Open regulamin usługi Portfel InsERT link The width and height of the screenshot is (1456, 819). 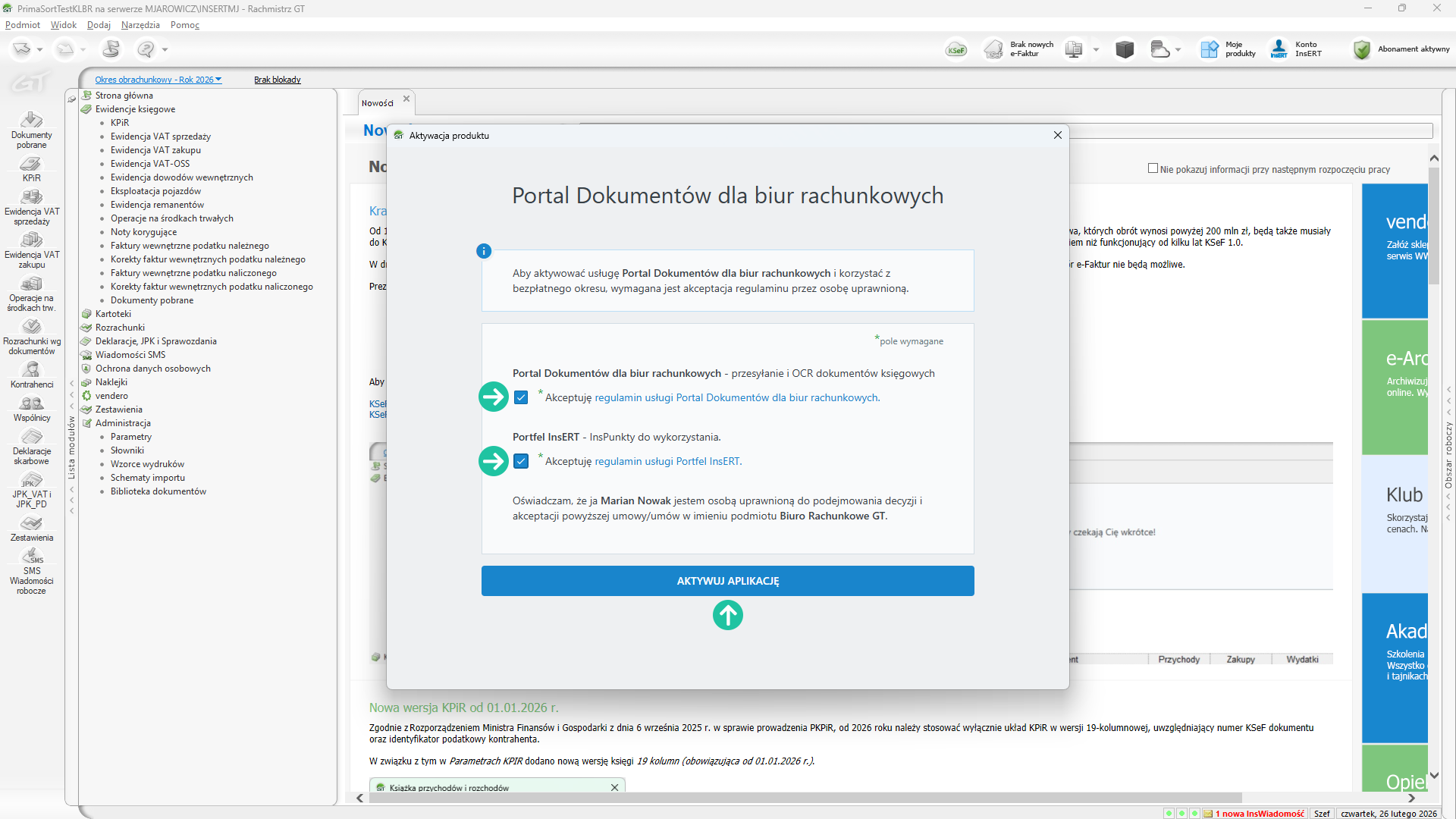(668, 461)
